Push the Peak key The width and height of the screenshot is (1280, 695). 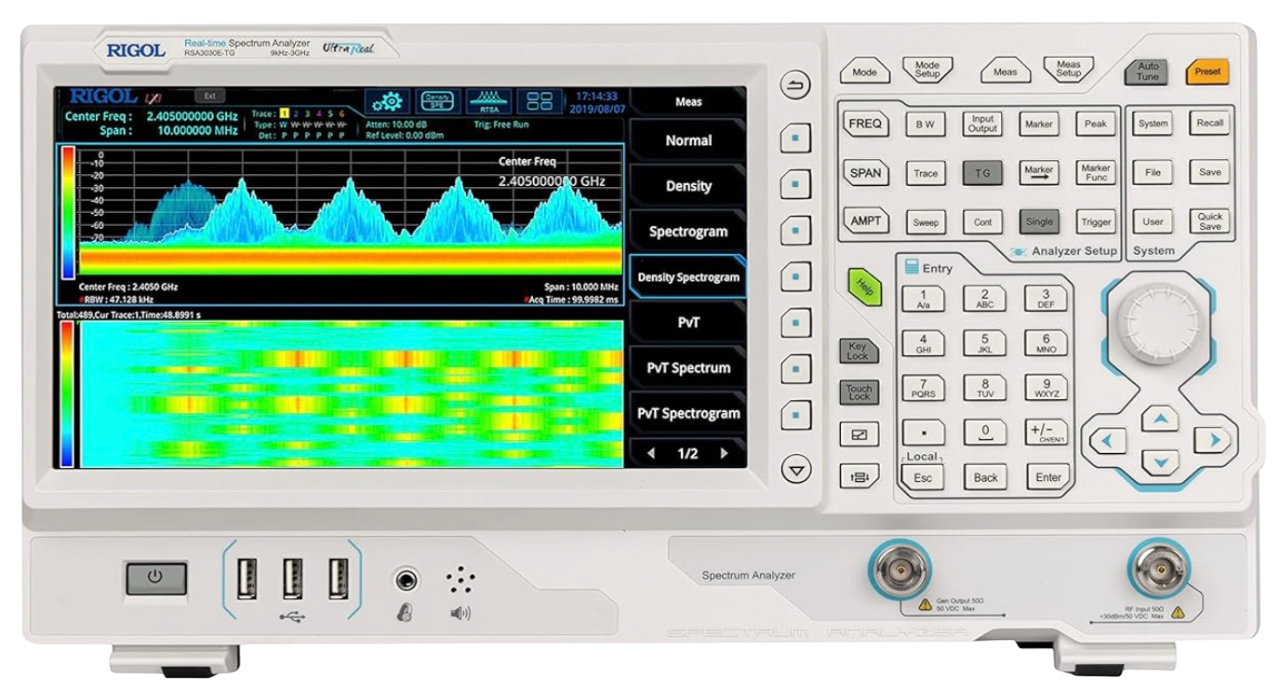pyautogui.click(x=1095, y=124)
